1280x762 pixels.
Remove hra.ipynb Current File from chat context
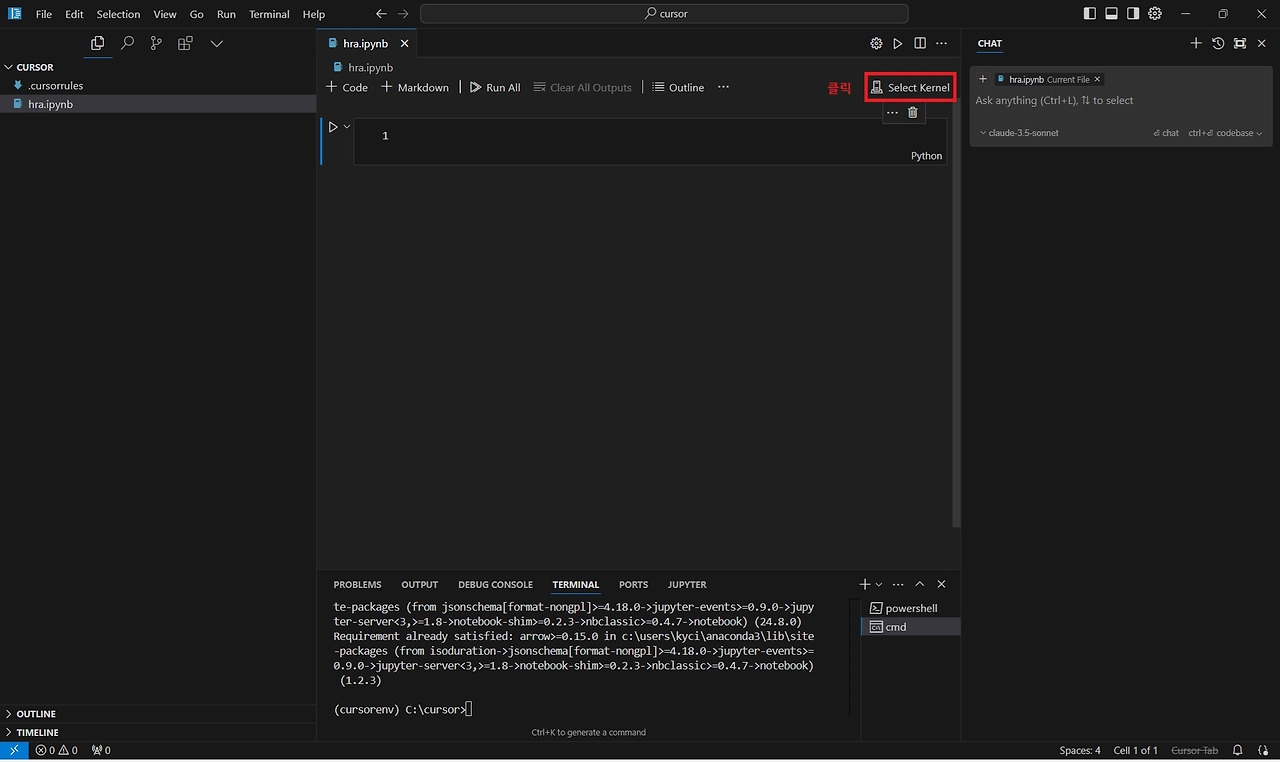(x=1097, y=79)
